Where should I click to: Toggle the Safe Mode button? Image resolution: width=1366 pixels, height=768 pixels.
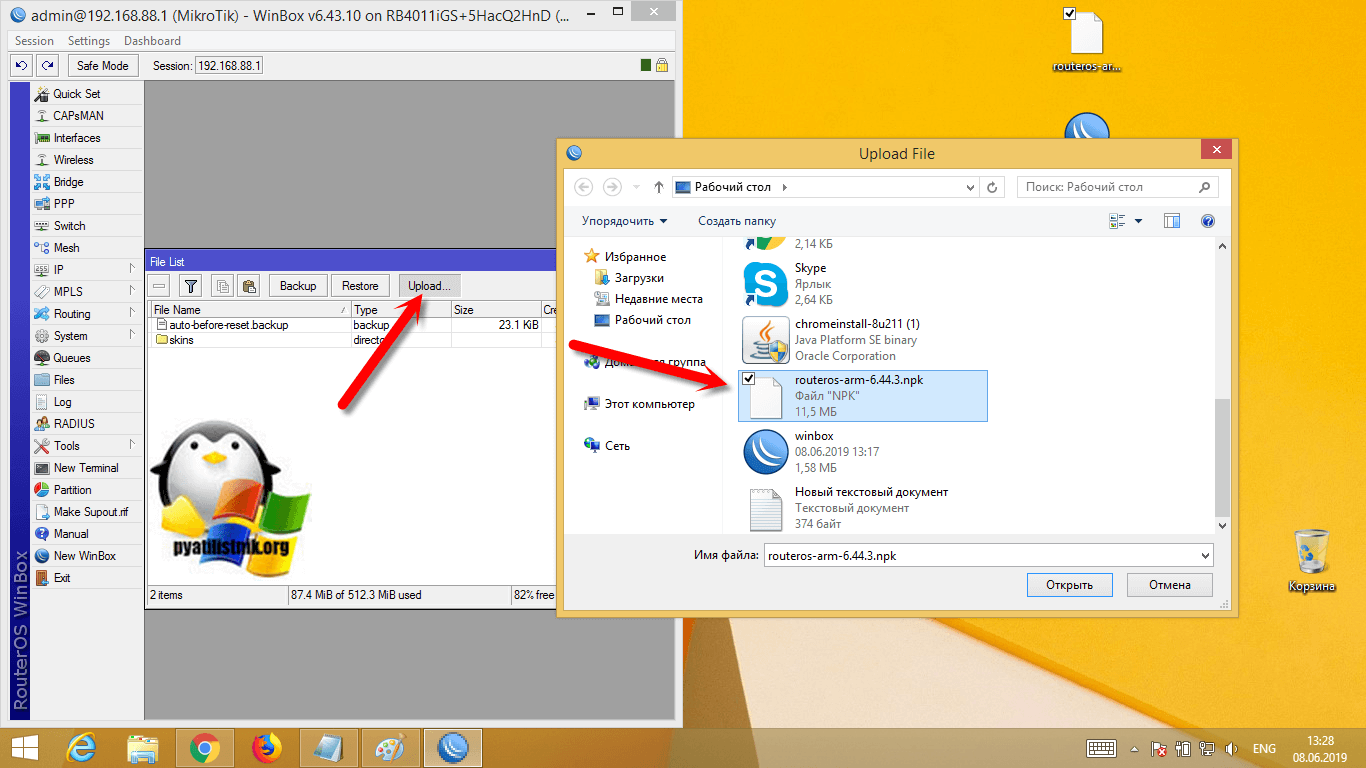(103, 66)
